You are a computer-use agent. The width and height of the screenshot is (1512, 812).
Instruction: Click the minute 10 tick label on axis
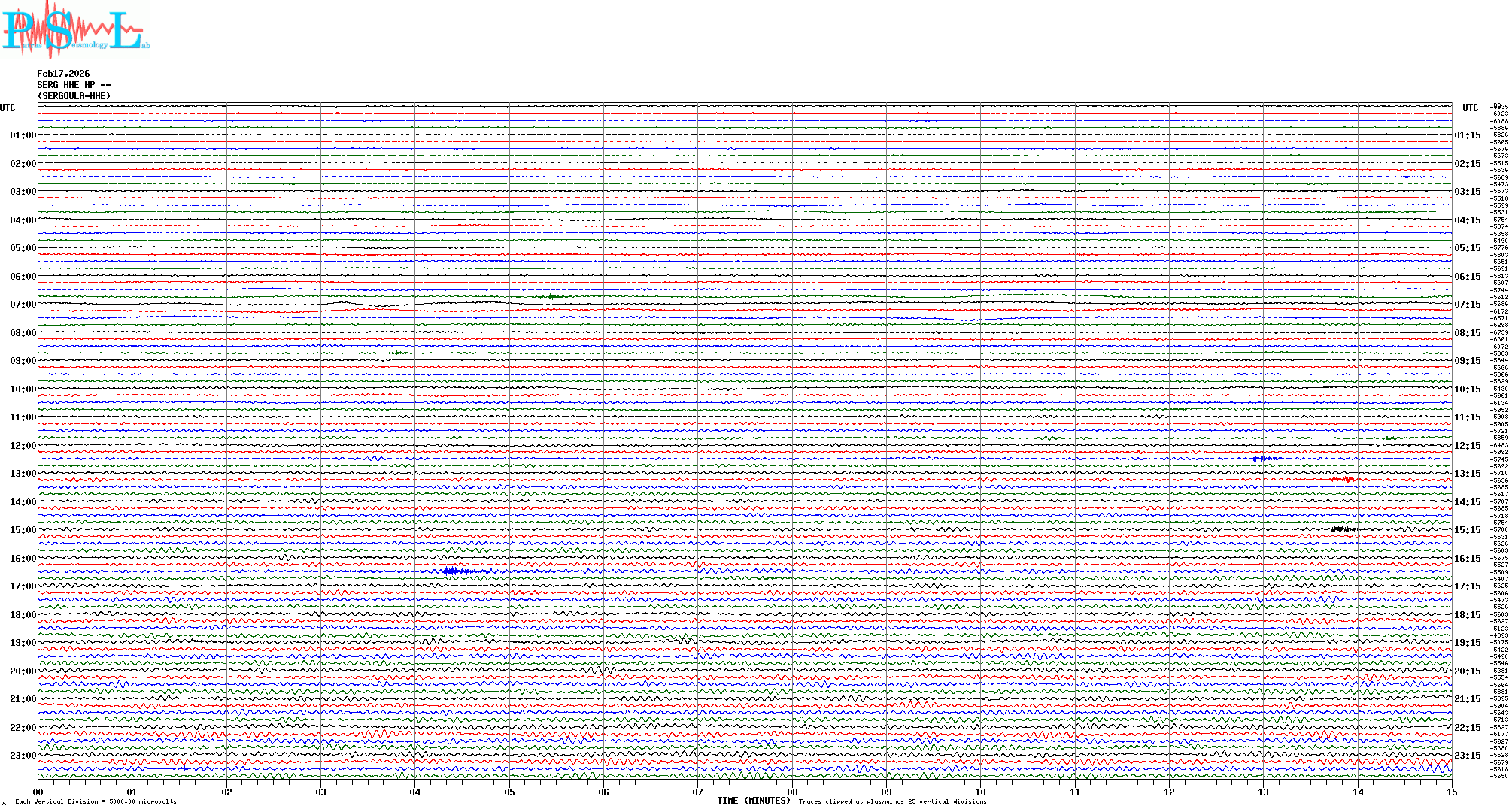[980, 792]
